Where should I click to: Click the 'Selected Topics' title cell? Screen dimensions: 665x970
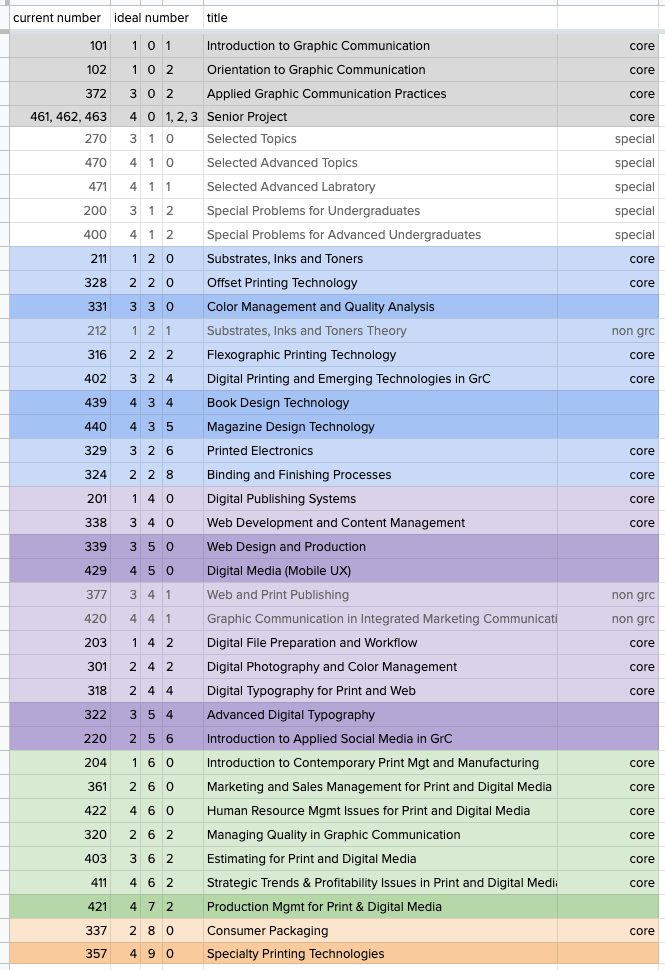point(380,139)
